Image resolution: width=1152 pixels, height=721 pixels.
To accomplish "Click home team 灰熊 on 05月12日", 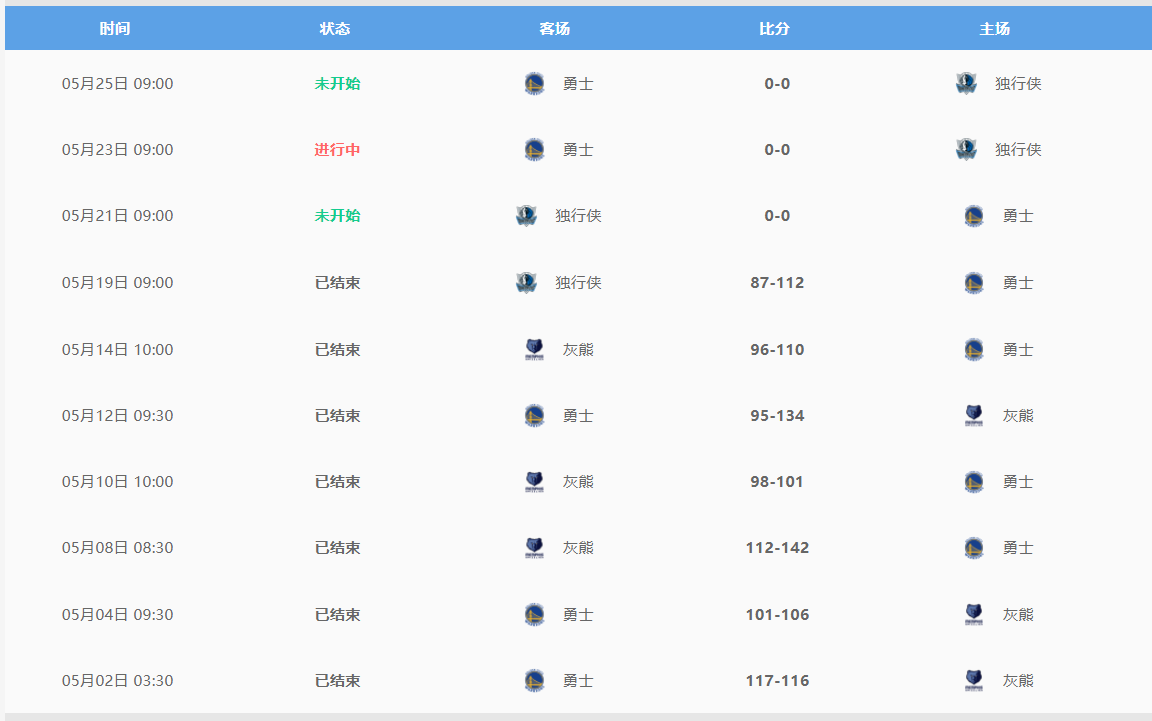I will pyautogui.click(x=1018, y=416).
